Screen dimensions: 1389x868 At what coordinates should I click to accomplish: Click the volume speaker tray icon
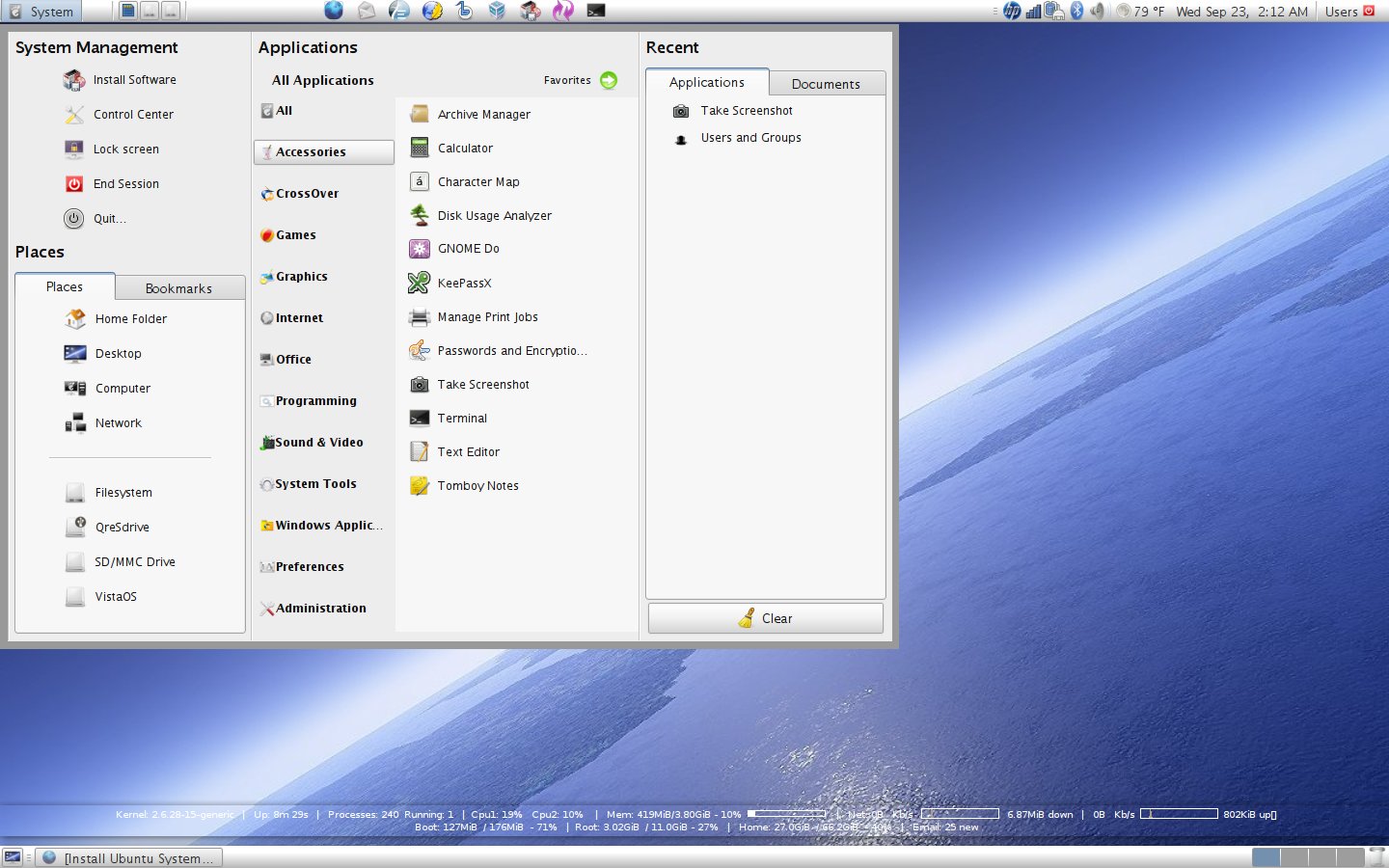[x=1097, y=11]
